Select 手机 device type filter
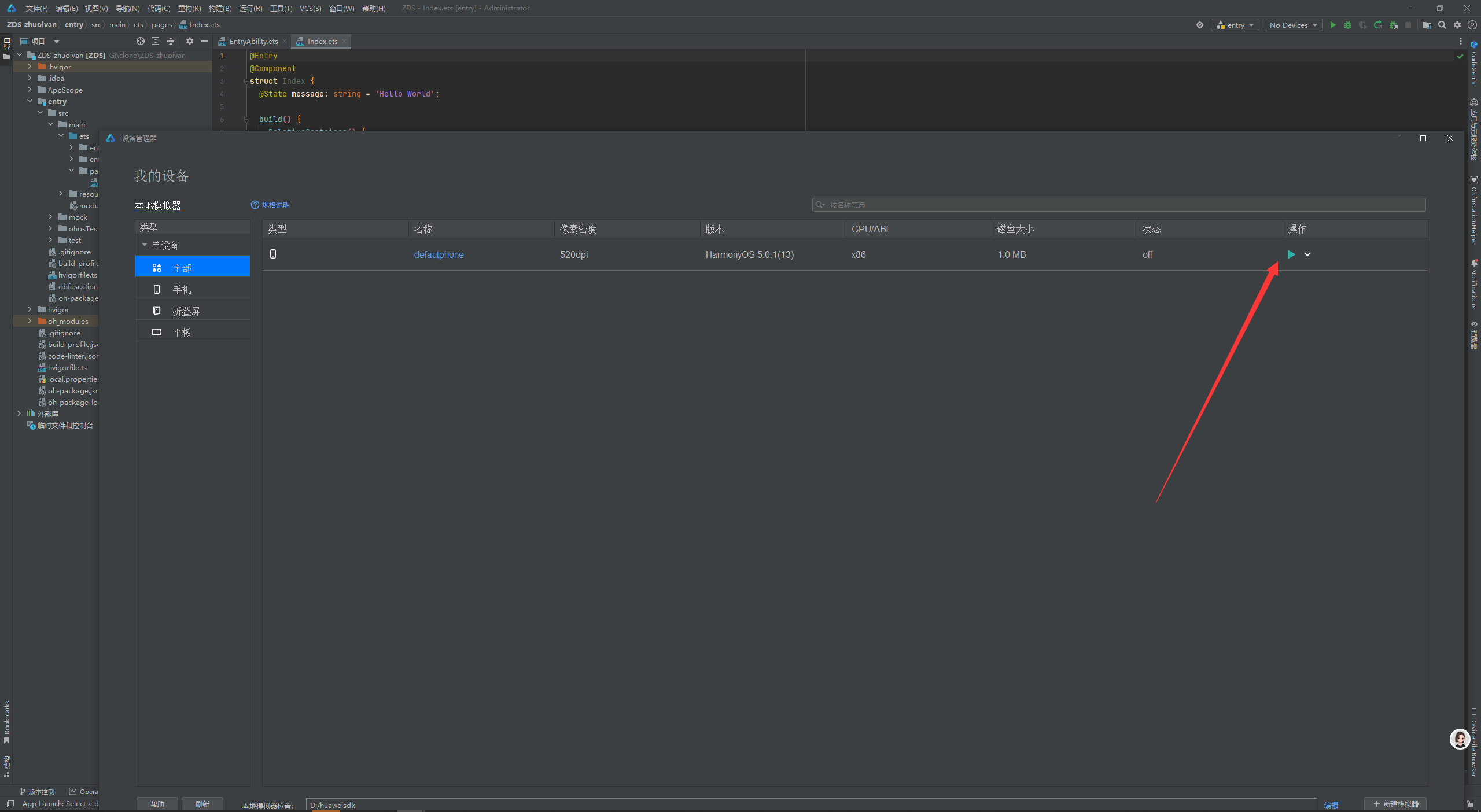The height and width of the screenshot is (812, 1481). click(x=182, y=289)
